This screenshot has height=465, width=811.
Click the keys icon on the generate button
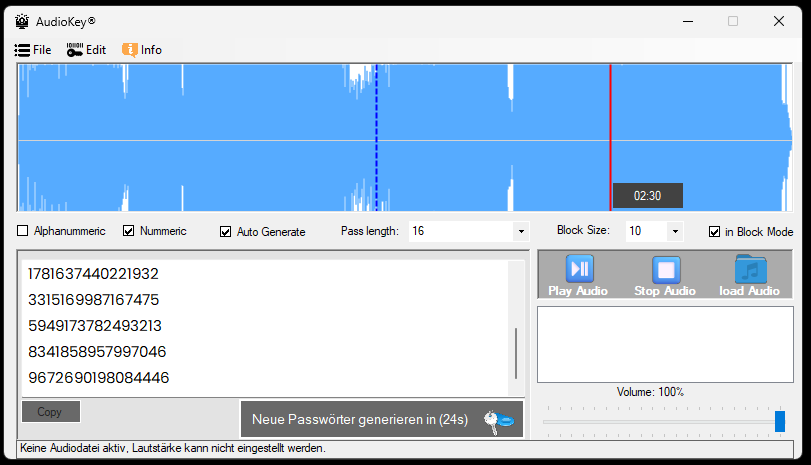click(499, 422)
